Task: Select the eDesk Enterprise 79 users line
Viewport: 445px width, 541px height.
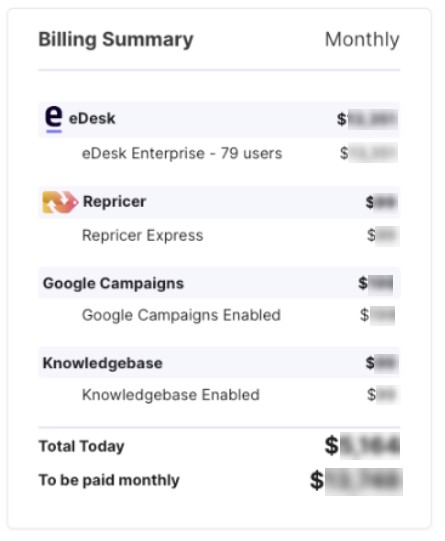Action: click(182, 154)
